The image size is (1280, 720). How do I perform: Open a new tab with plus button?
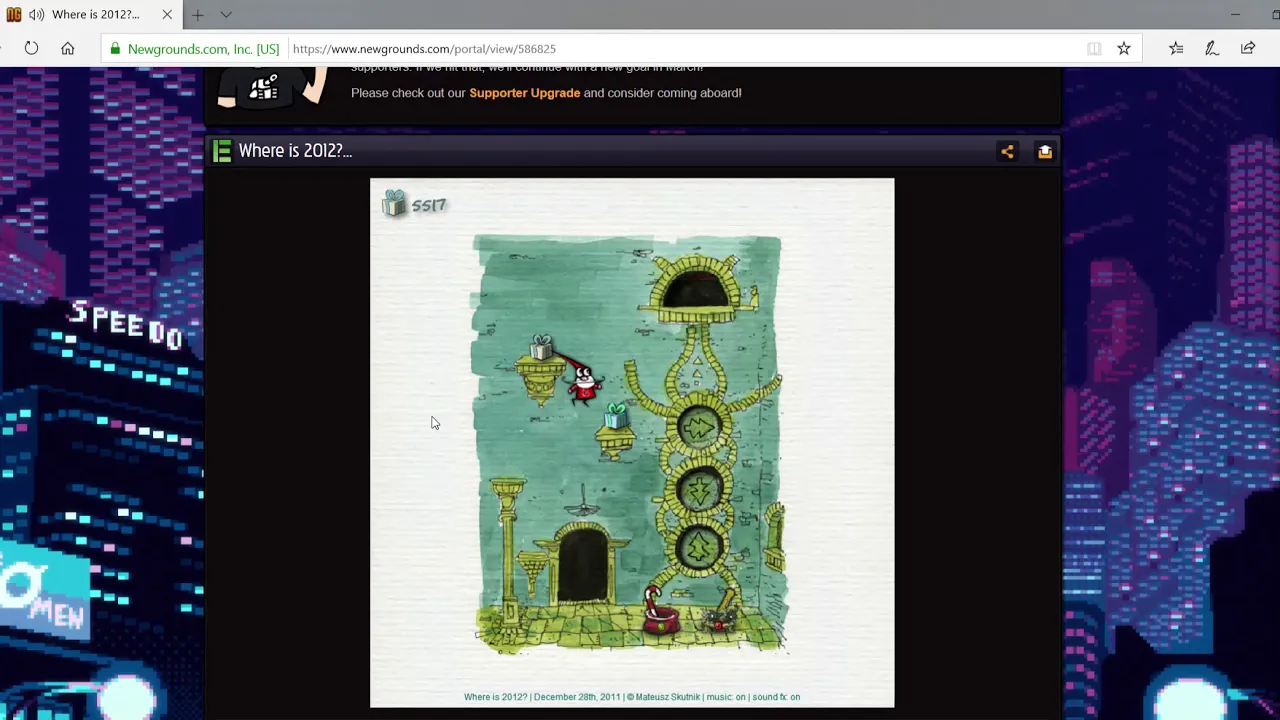point(198,14)
